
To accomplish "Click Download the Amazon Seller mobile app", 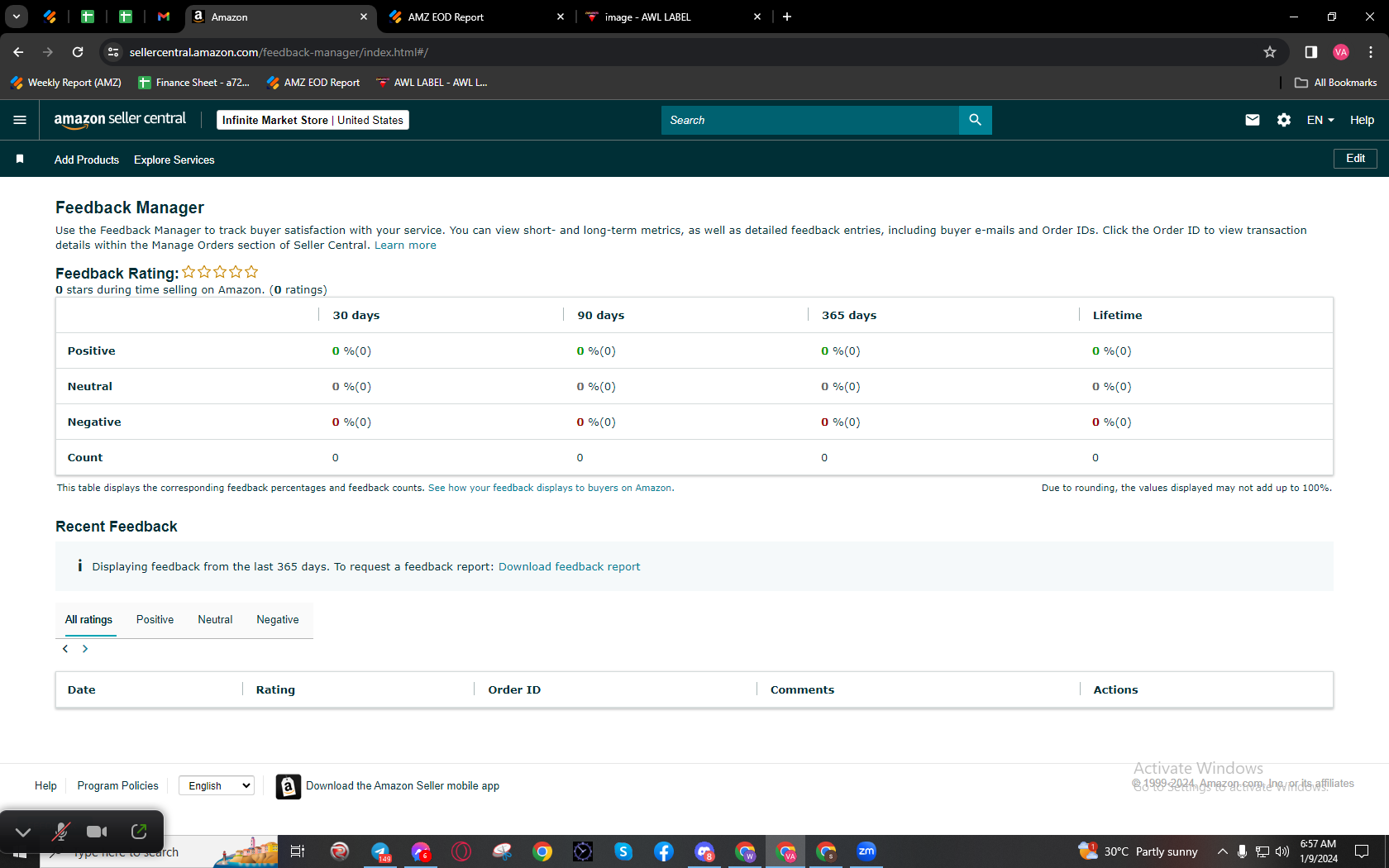I will pyautogui.click(x=403, y=786).
